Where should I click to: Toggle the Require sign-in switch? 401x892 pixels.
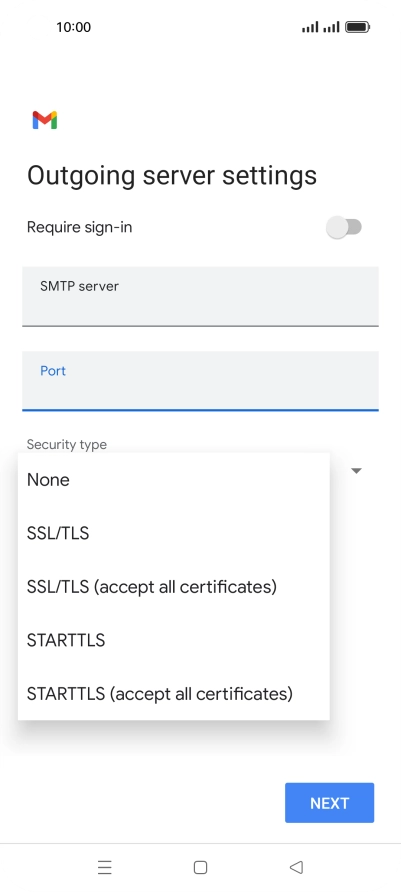(344, 227)
